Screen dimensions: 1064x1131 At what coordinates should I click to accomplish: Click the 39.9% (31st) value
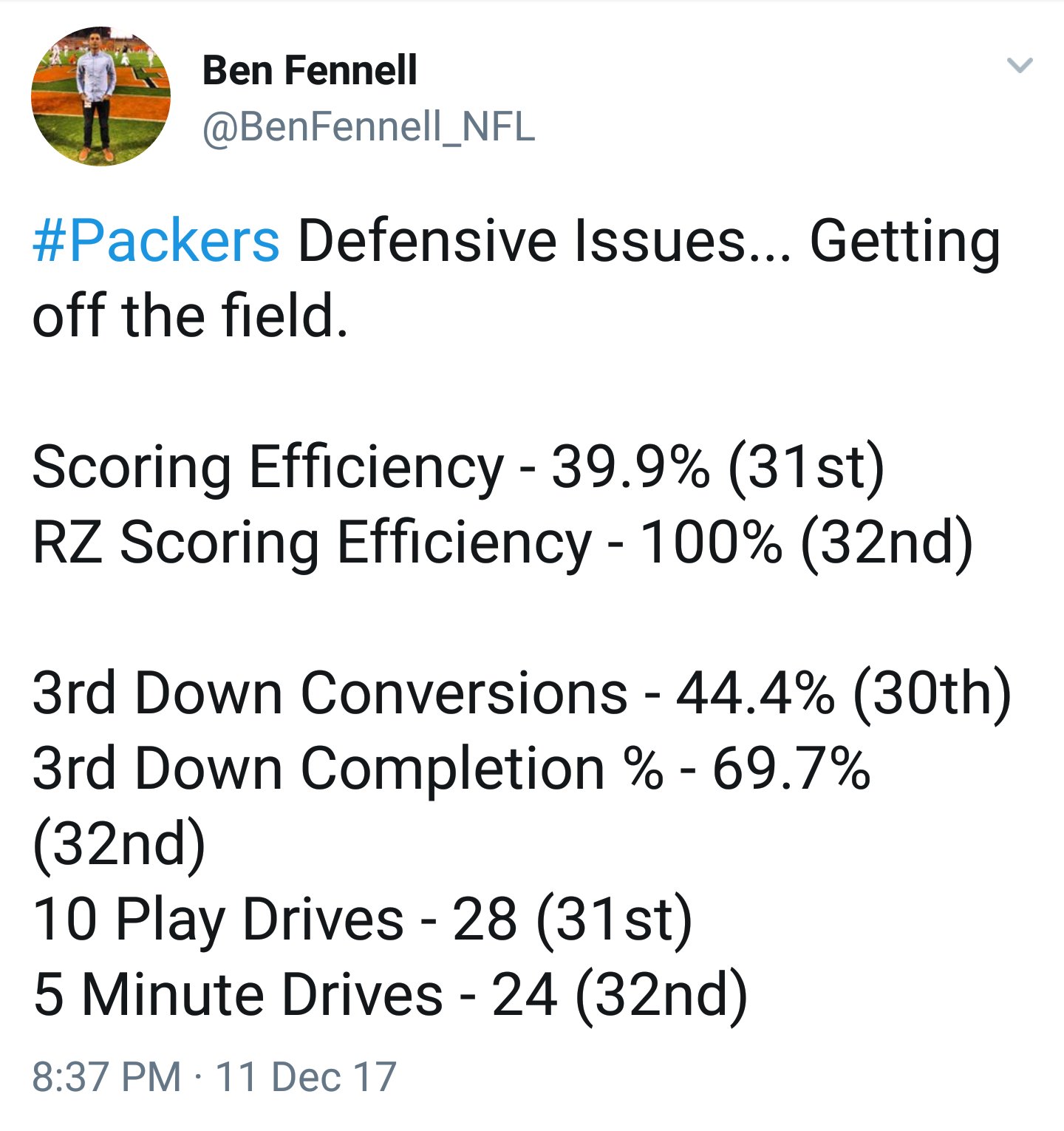717,469
